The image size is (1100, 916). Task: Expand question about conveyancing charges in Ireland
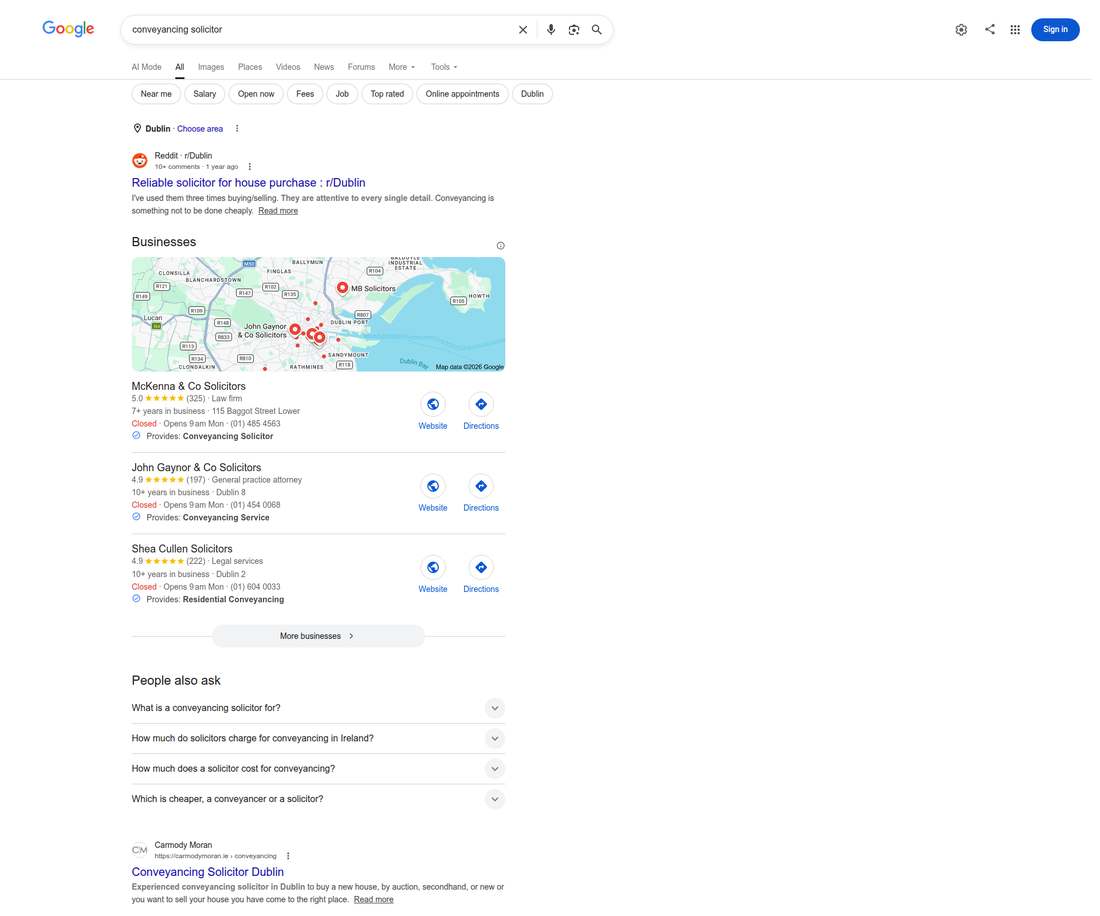point(318,739)
